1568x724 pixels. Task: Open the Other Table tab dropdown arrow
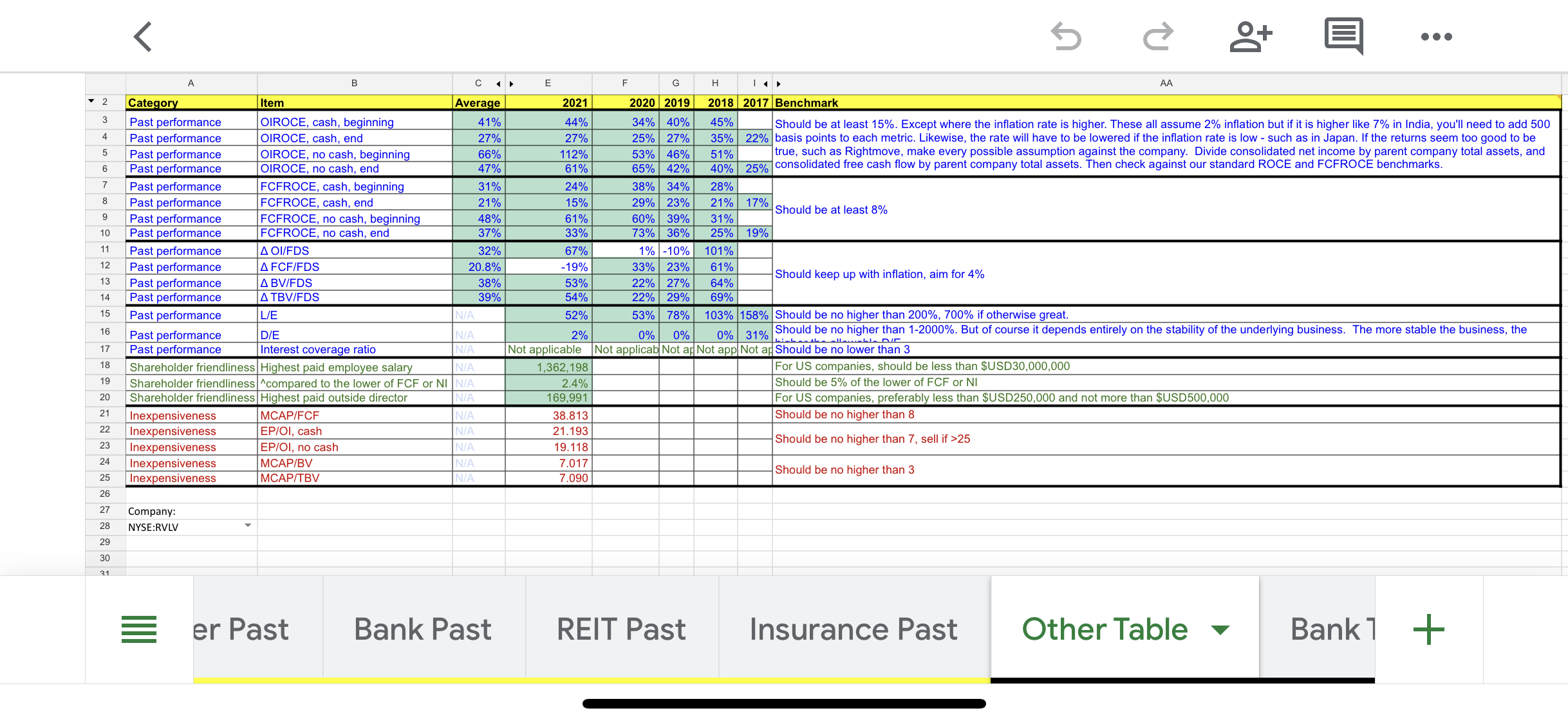click(x=1220, y=629)
